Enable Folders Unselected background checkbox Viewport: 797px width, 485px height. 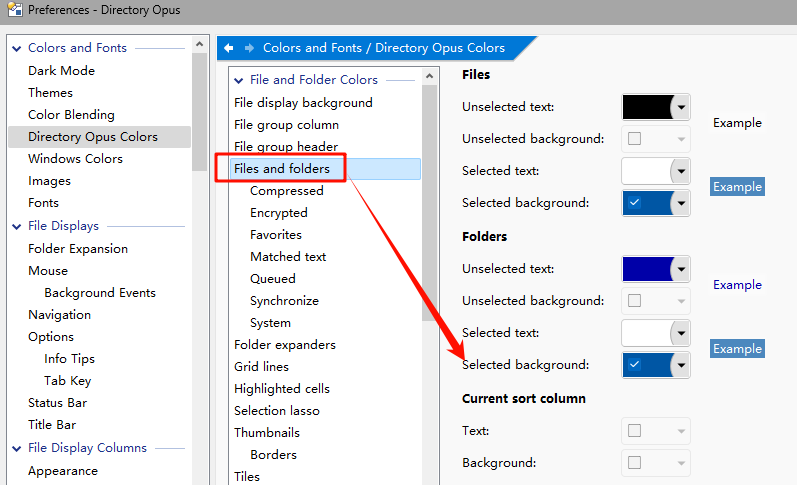click(x=634, y=300)
